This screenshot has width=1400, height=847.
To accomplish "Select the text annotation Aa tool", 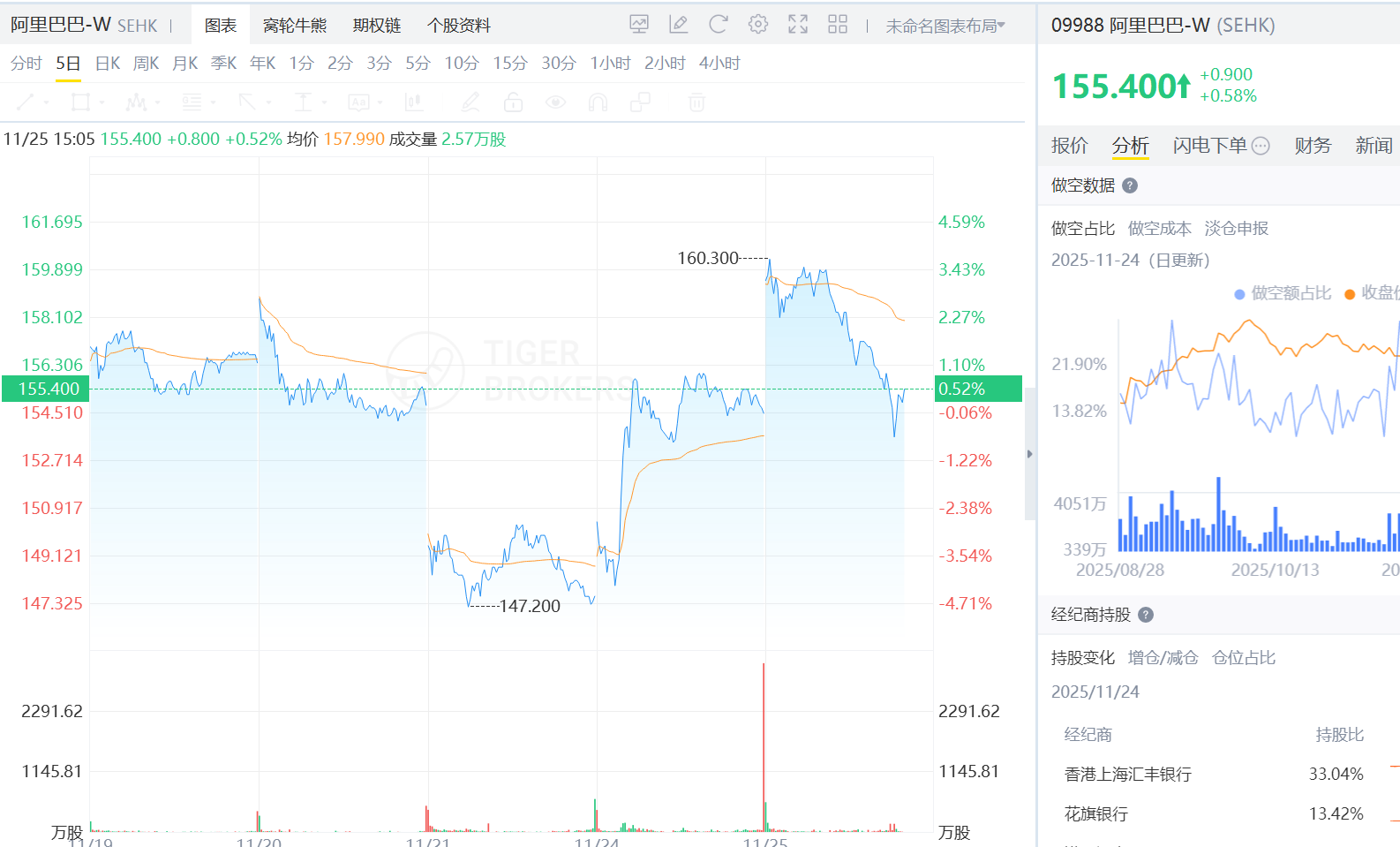I will point(358,102).
